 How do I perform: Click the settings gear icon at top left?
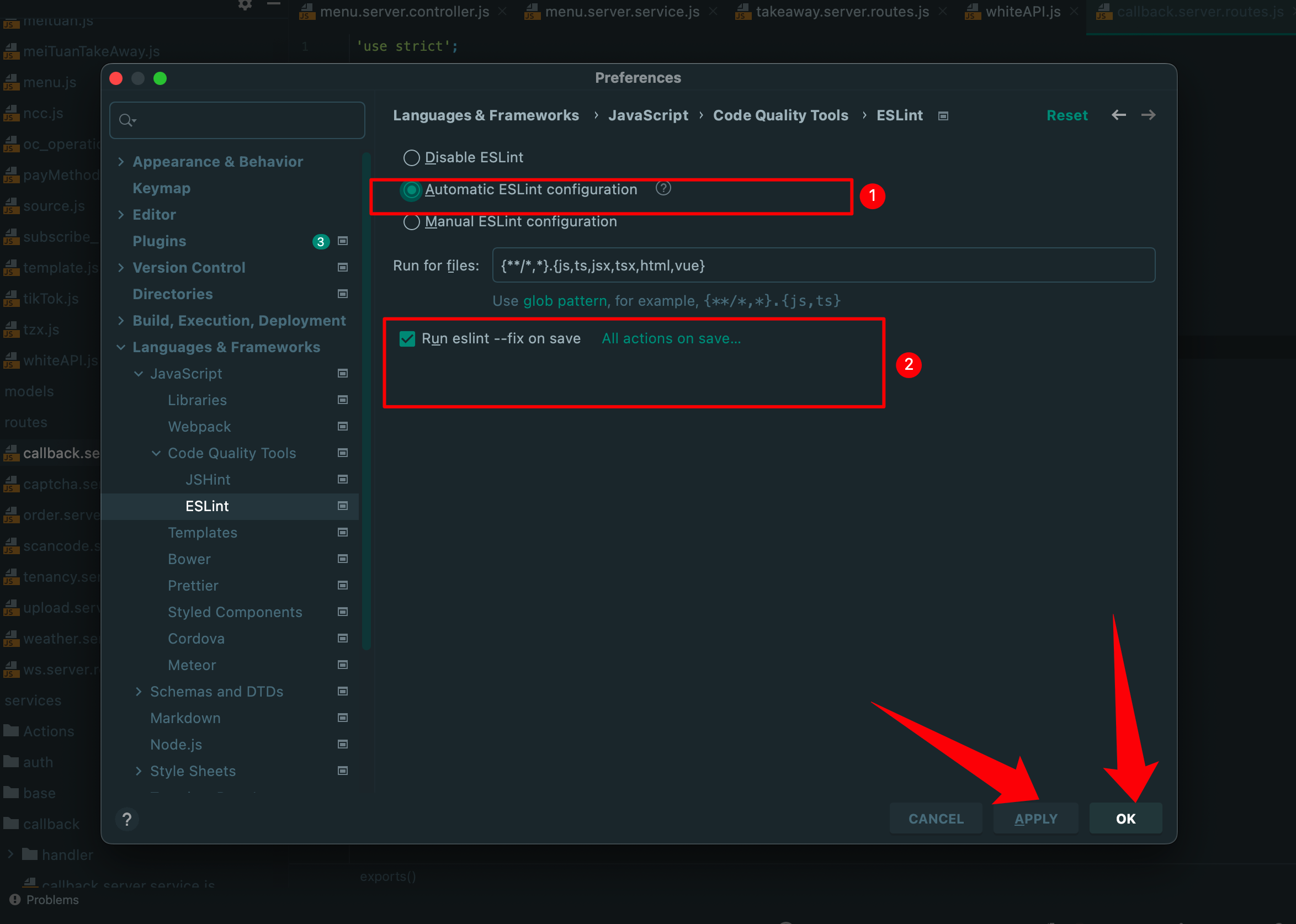click(x=244, y=4)
